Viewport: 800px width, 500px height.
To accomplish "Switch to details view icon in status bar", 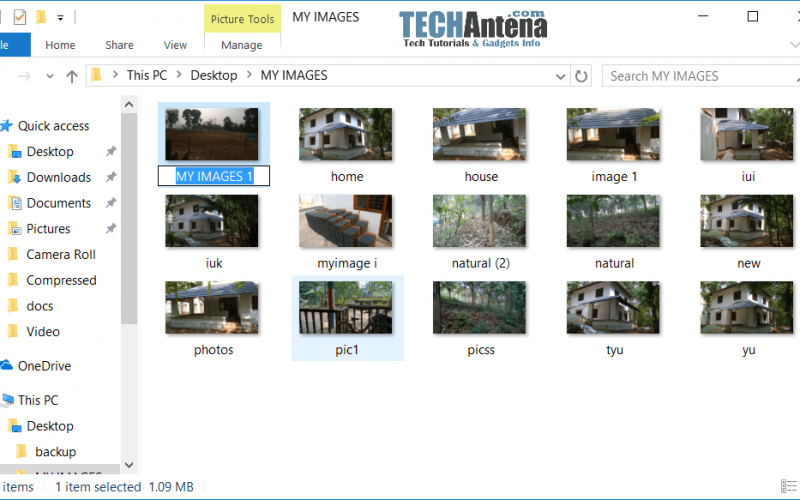I will [788, 486].
